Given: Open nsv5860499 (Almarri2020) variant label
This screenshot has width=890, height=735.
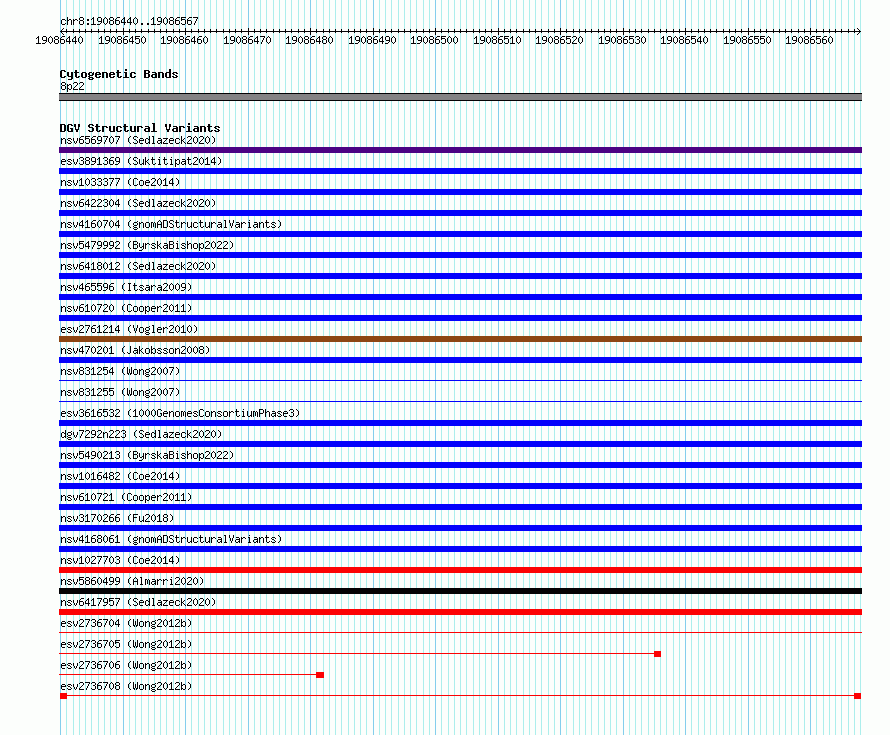Looking at the screenshot, I should click(132, 581).
